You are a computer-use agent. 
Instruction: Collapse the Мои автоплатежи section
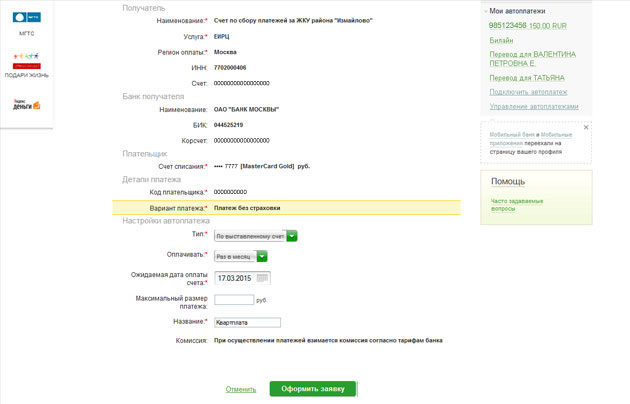pos(484,10)
